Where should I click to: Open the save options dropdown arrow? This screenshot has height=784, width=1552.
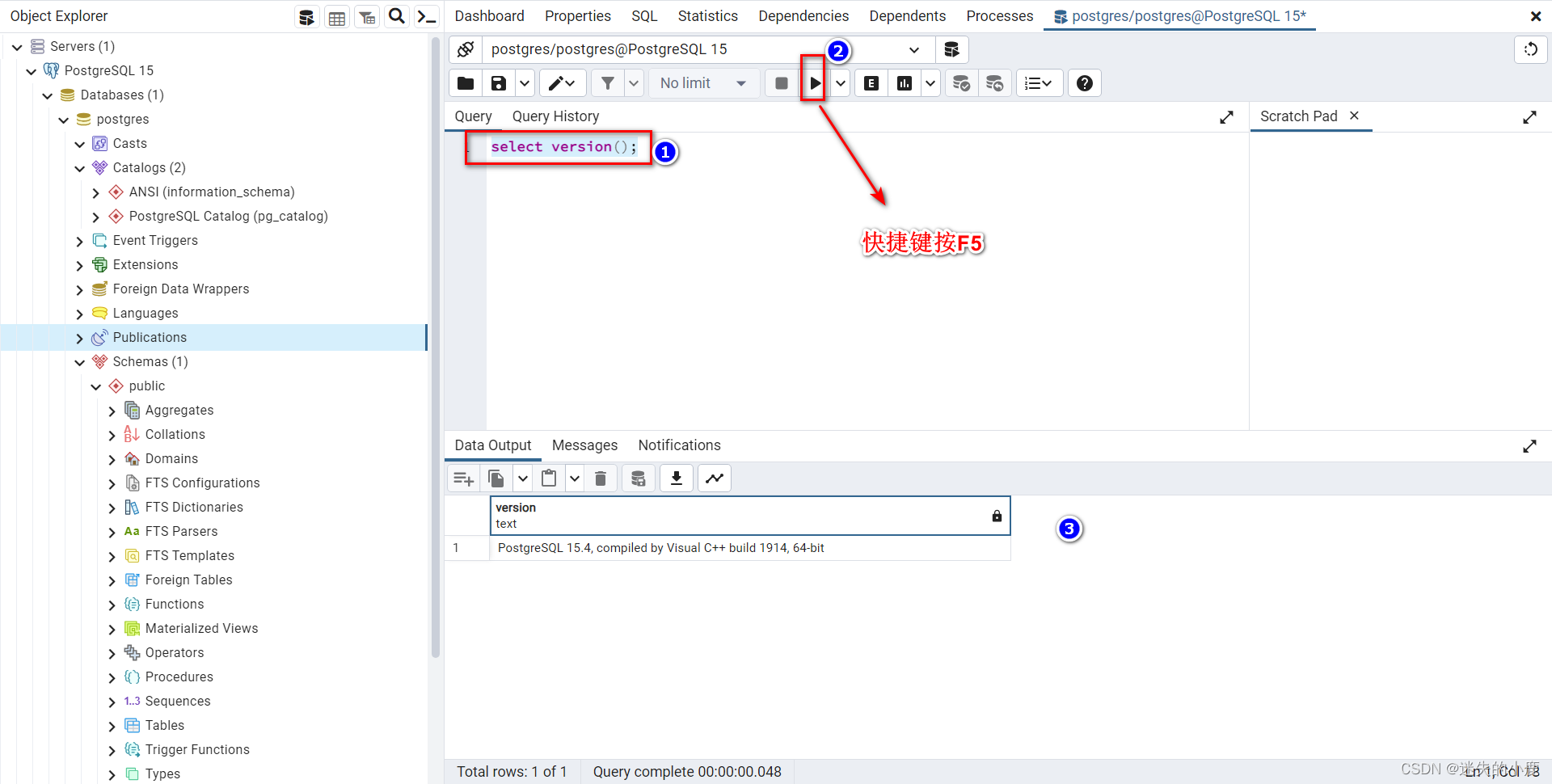point(525,83)
